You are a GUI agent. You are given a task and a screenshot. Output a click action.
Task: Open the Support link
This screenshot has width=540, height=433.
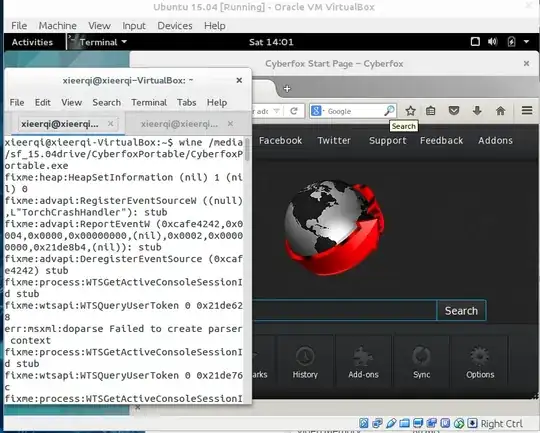387,141
